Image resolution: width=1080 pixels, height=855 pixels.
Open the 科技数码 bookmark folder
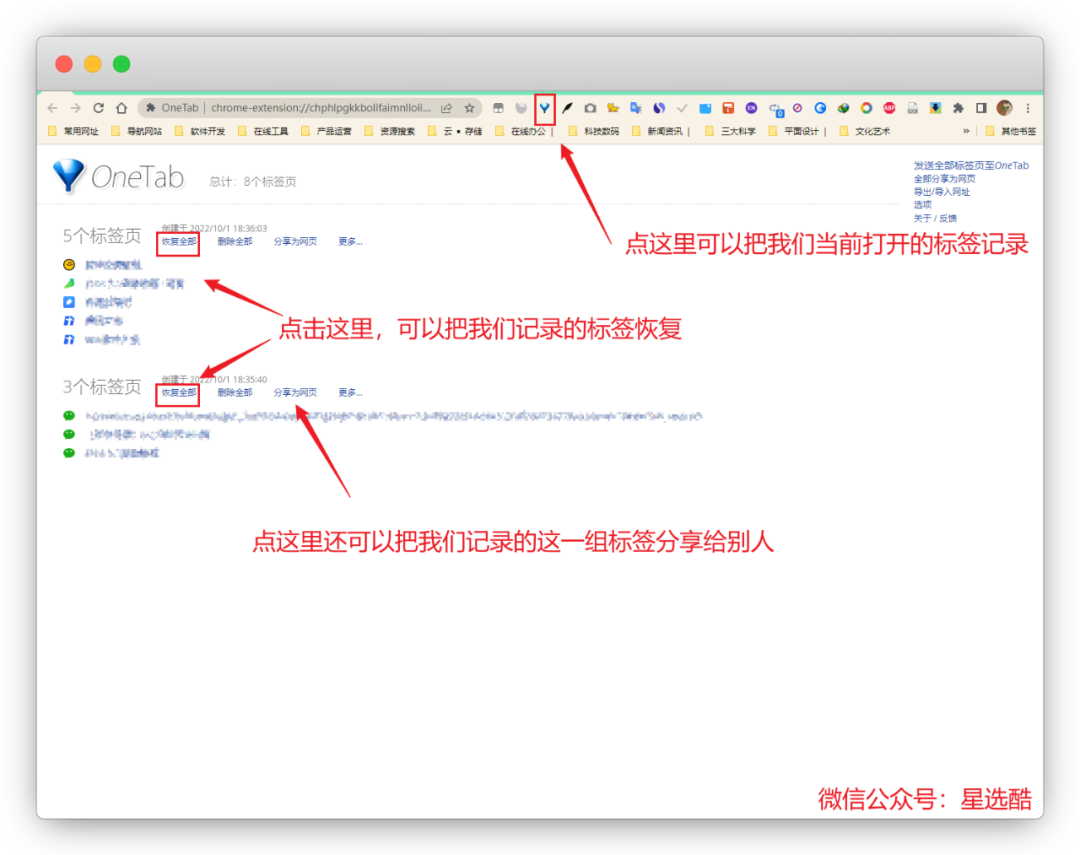click(x=594, y=131)
